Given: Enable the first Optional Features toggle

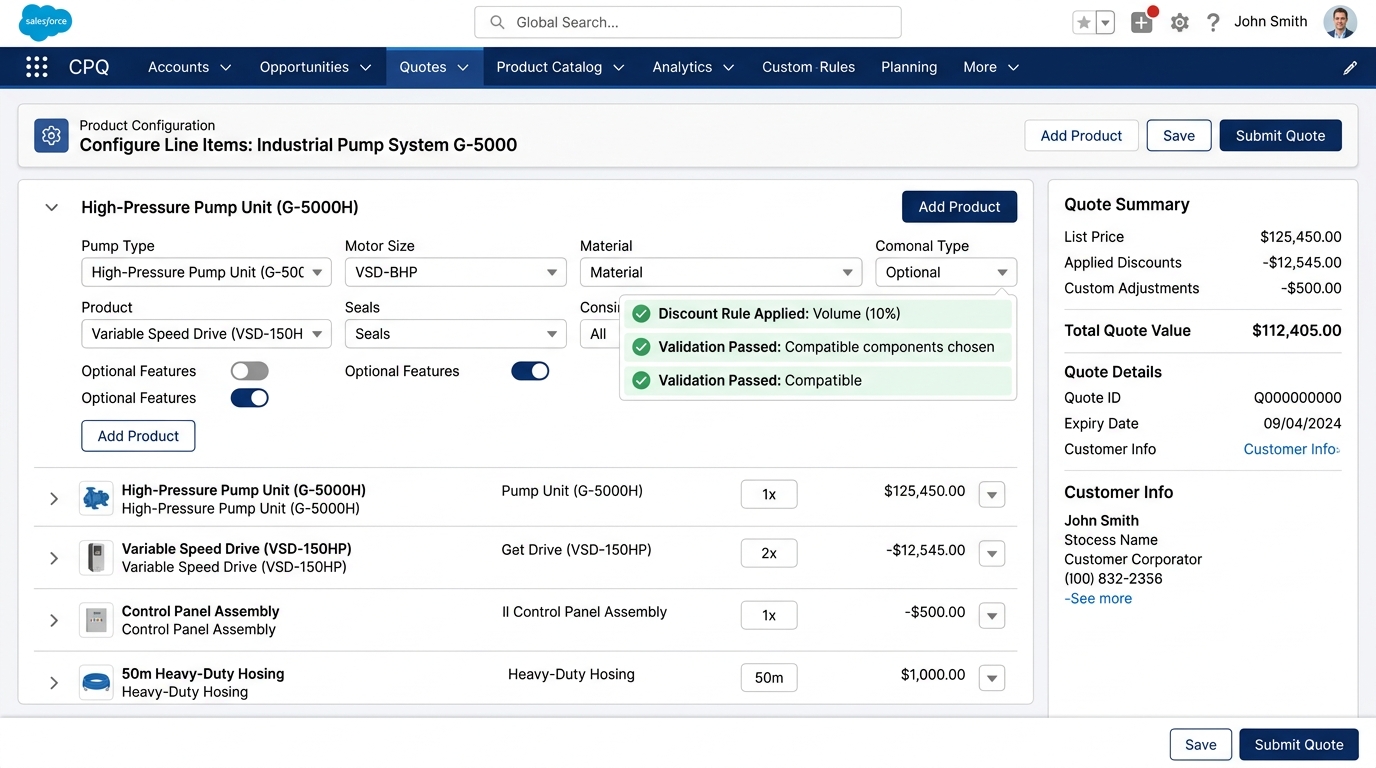Looking at the screenshot, I should [x=249, y=370].
